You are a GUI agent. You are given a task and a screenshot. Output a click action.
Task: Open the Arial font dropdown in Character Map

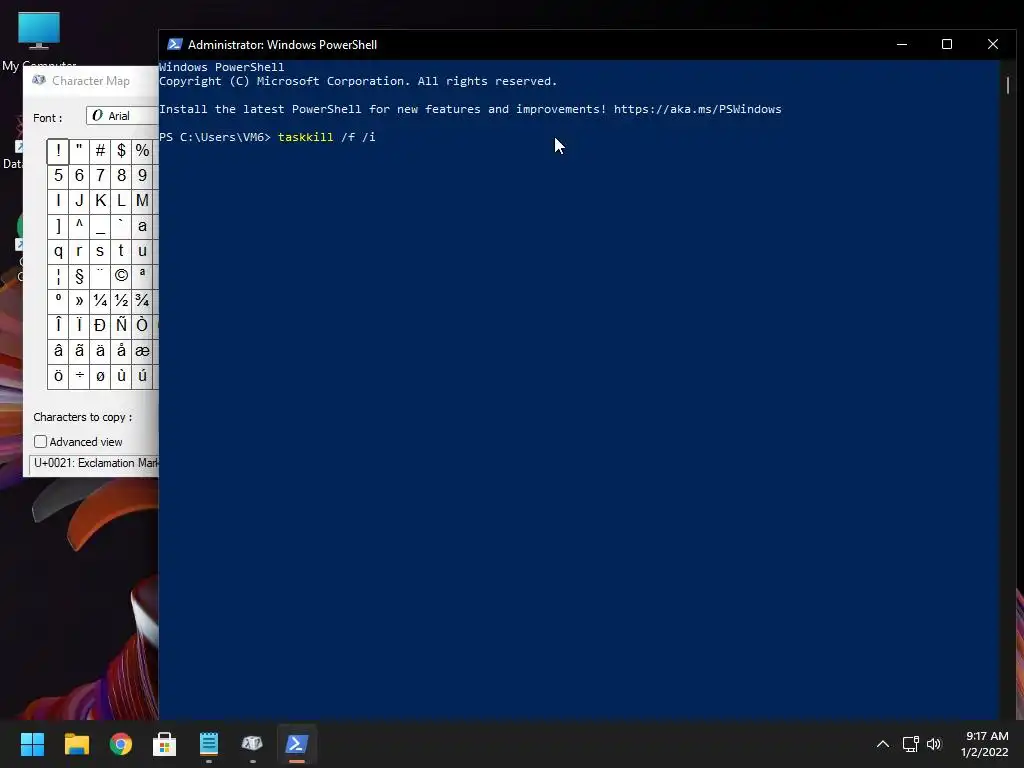(123, 116)
